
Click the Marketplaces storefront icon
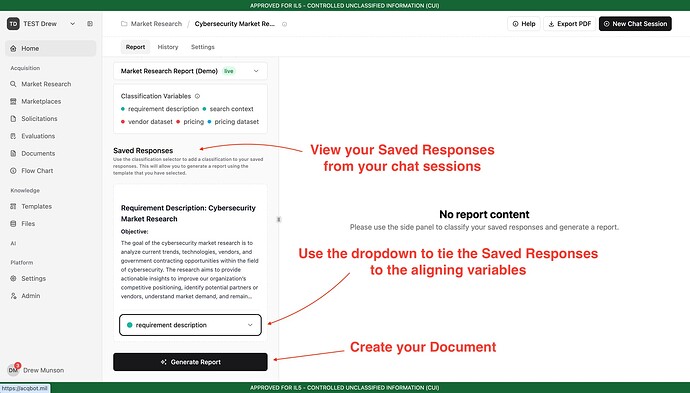click(x=13, y=101)
